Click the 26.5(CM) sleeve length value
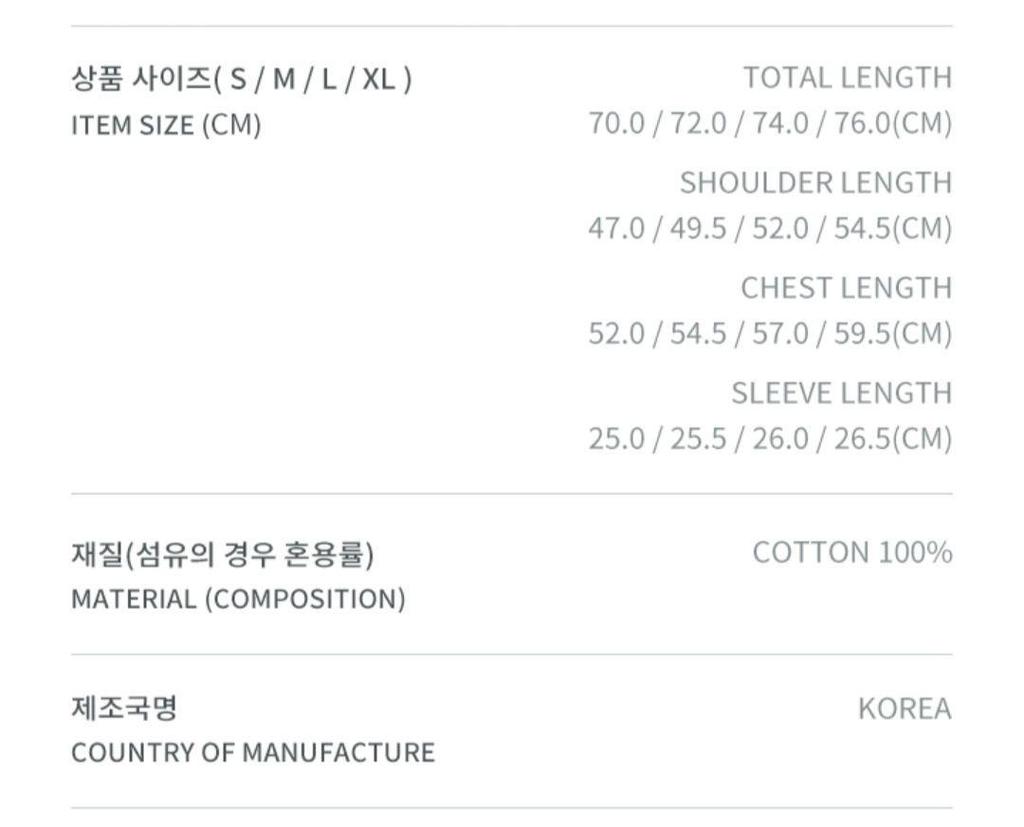Image resolution: width=1024 pixels, height=827 pixels. pos(893,439)
